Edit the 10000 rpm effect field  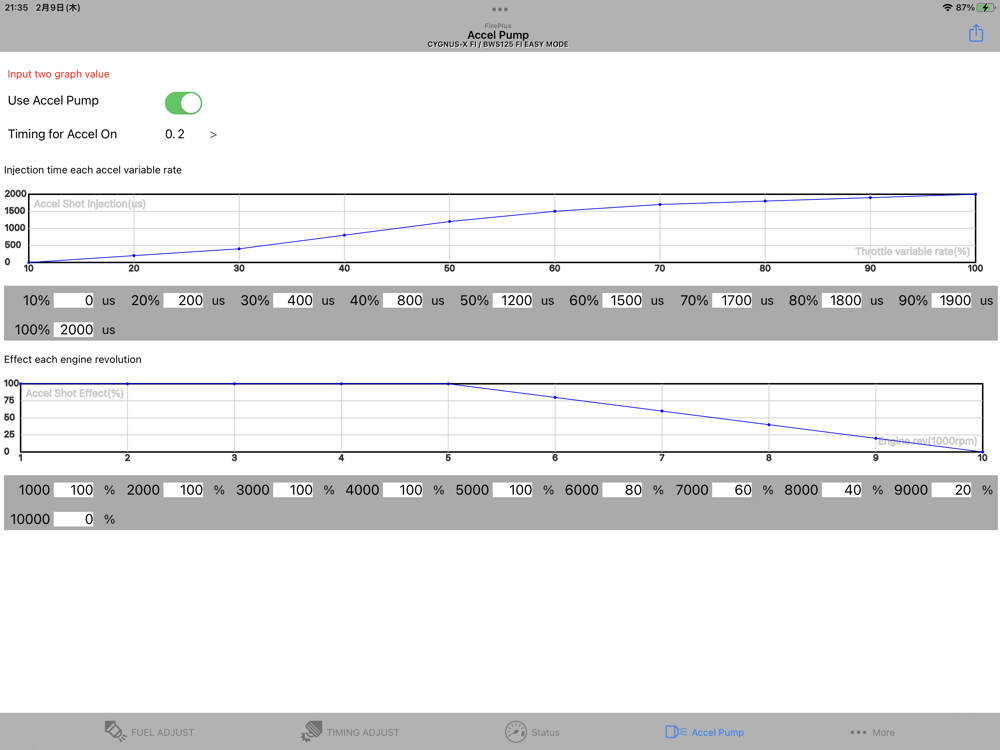73,519
